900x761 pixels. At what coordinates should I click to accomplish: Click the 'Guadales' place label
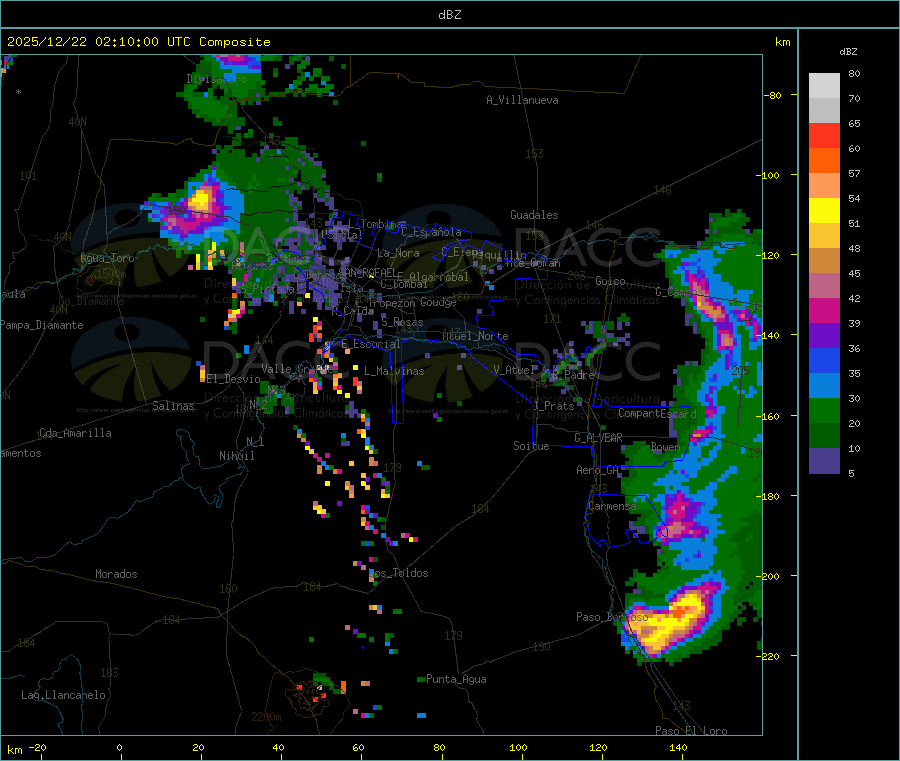tap(534, 215)
